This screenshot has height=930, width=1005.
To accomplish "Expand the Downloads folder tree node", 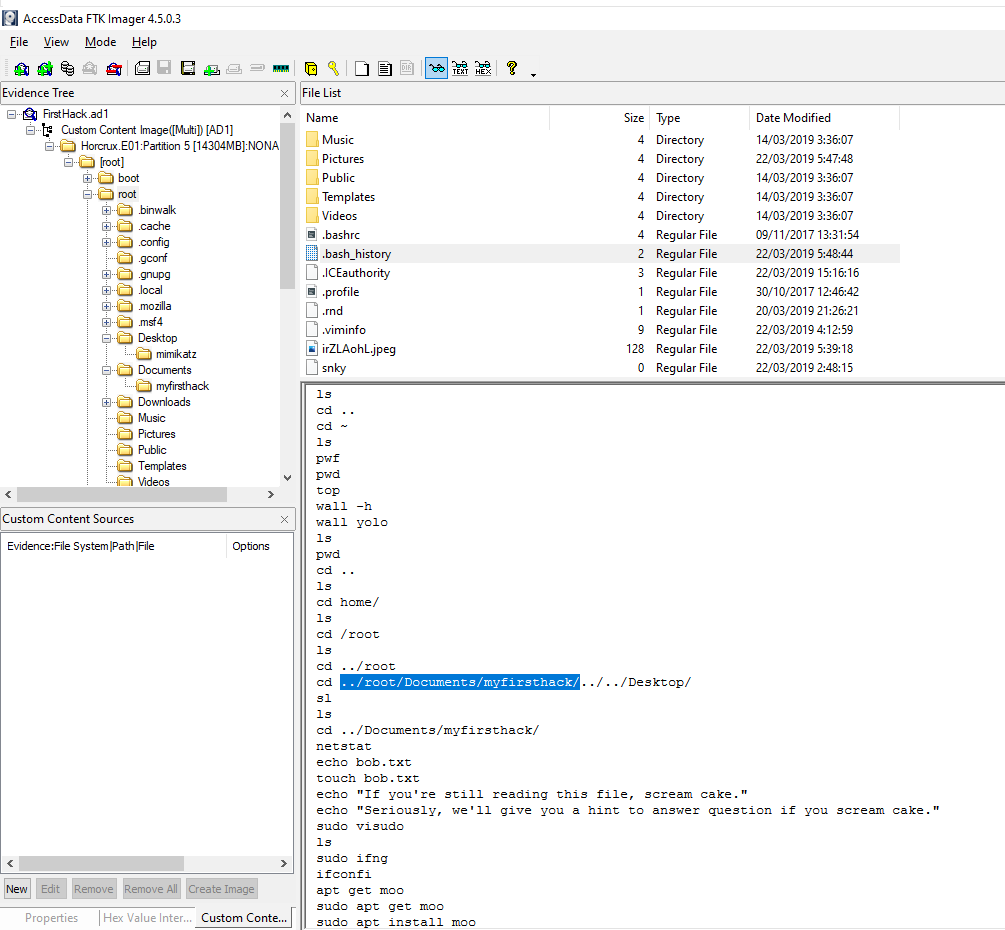I will point(106,402).
